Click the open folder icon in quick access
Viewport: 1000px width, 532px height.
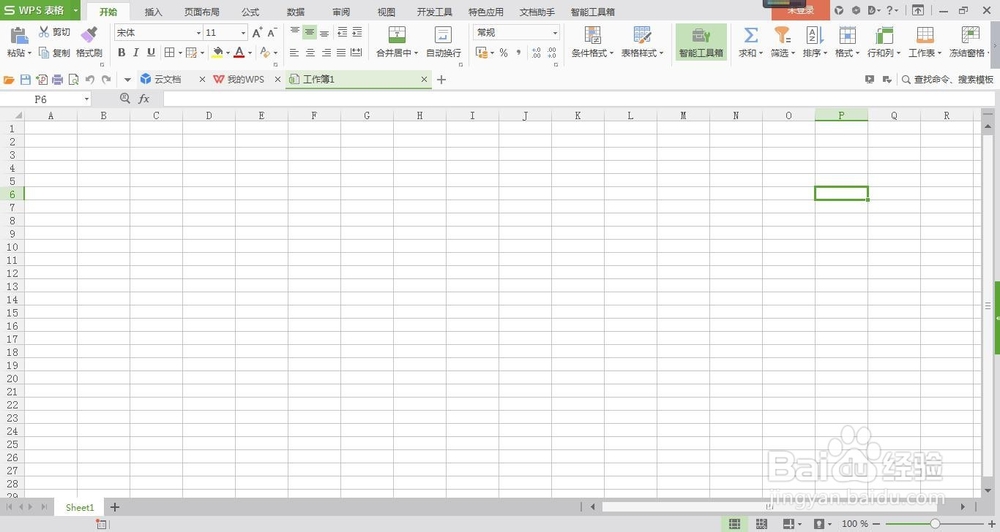pos(9,80)
